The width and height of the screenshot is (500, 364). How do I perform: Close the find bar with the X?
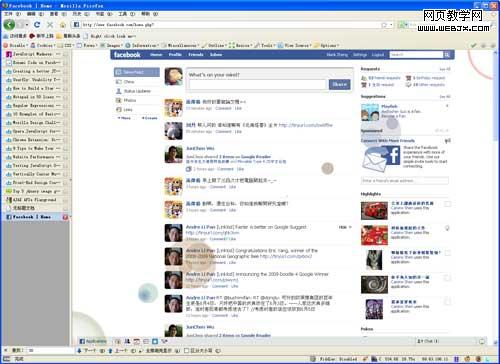(6, 350)
